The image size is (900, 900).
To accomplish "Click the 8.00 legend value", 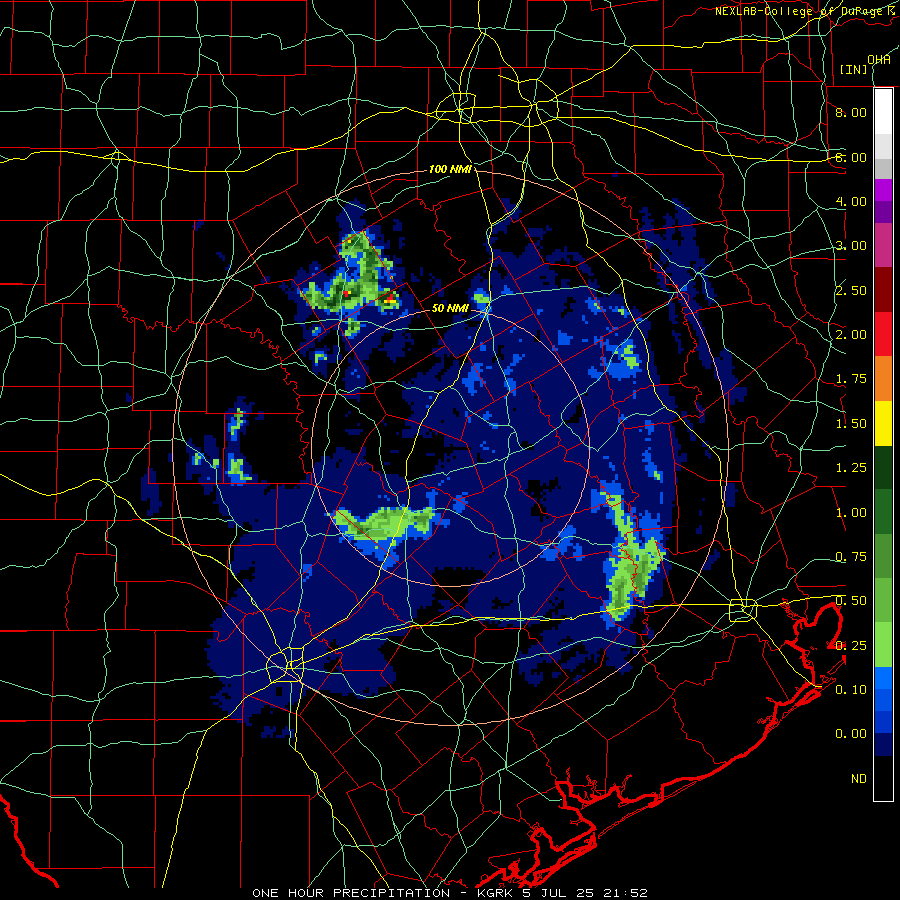I will click(x=851, y=112).
